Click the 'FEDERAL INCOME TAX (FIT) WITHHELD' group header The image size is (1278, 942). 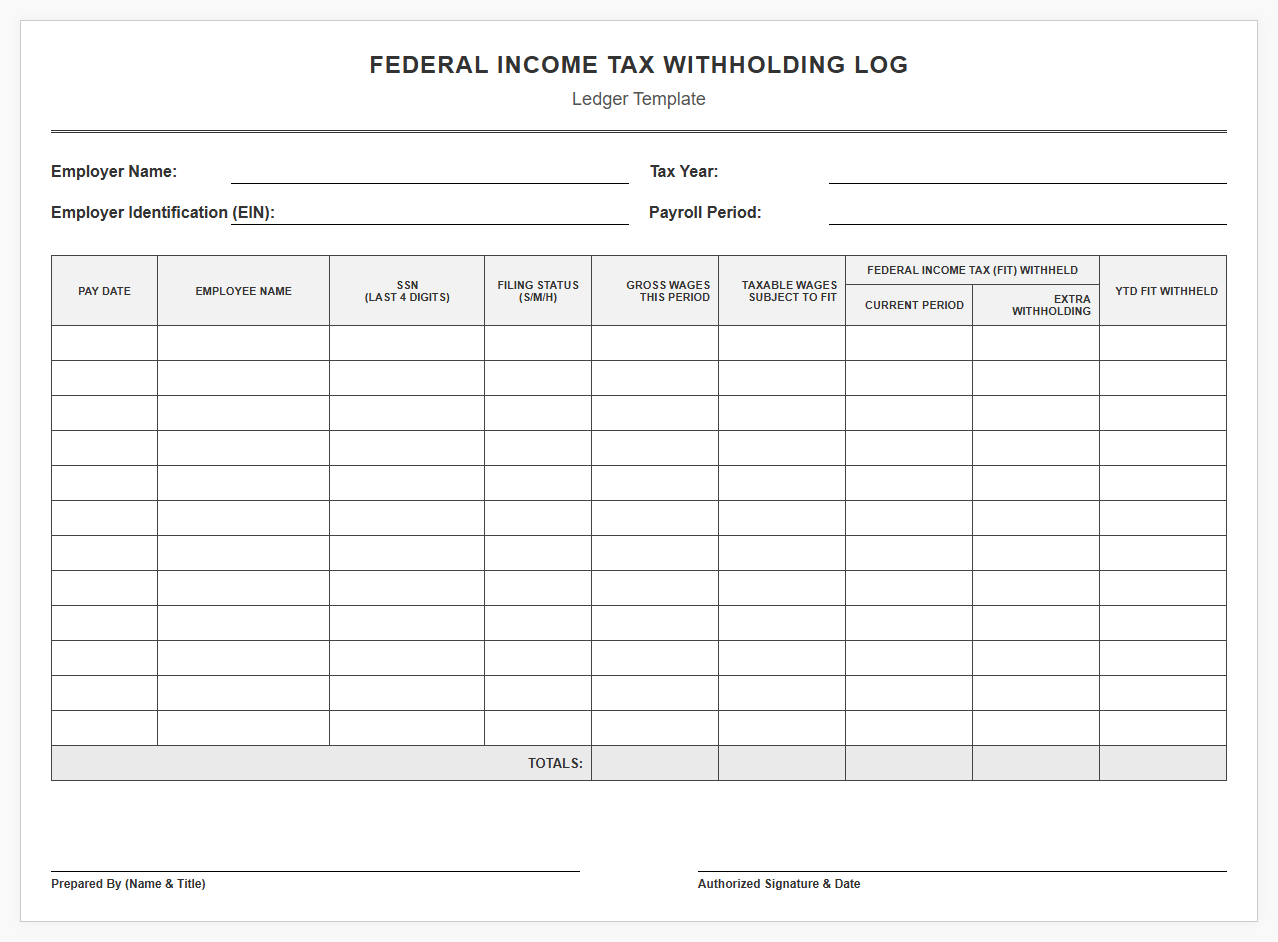pos(972,270)
